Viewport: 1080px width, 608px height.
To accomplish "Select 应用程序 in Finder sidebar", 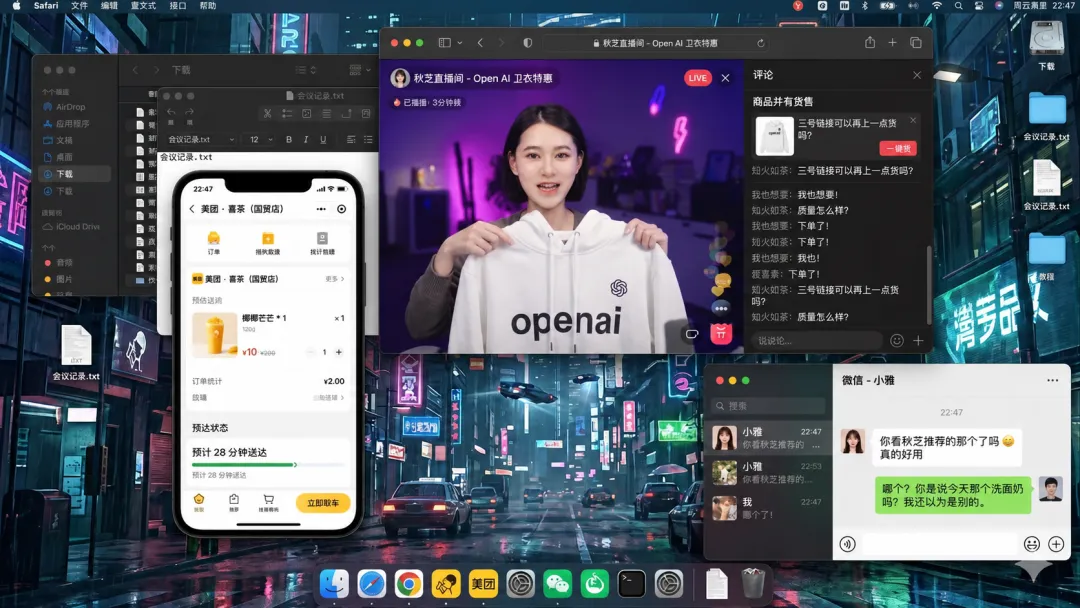I will click(72, 124).
